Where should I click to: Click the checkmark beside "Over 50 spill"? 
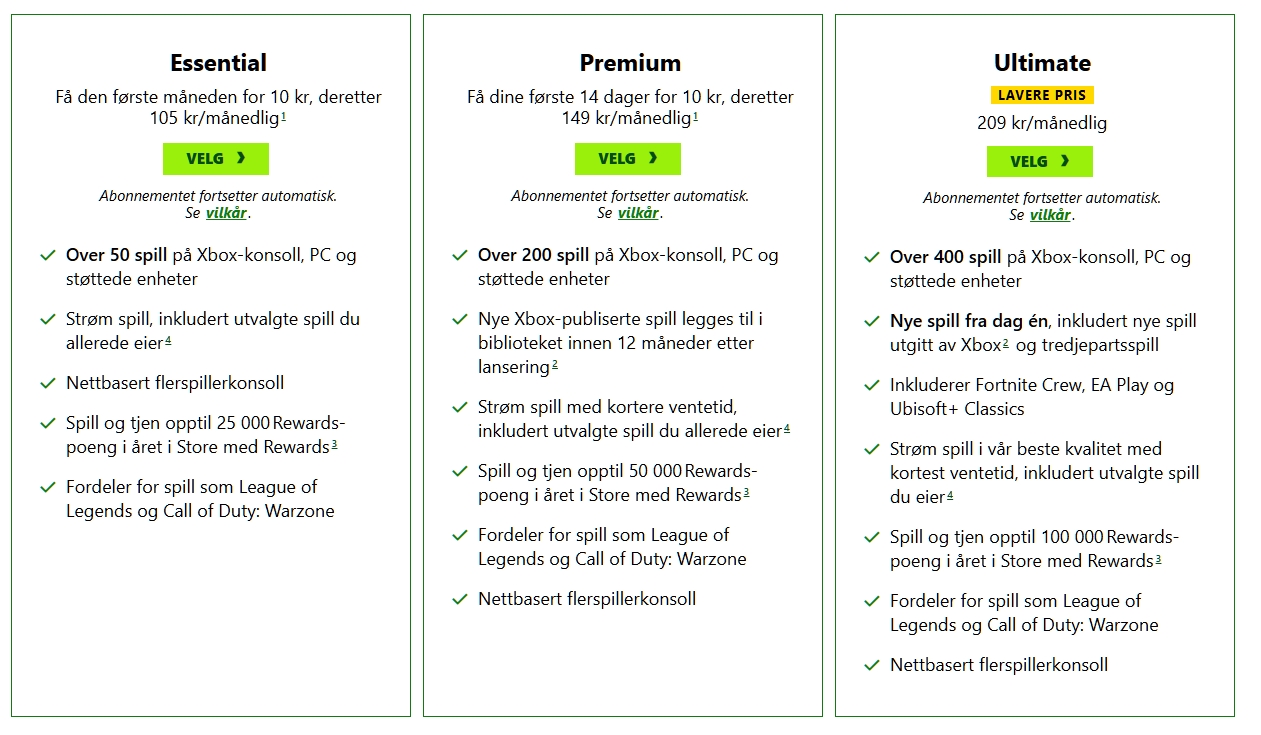pyautogui.click(x=47, y=255)
